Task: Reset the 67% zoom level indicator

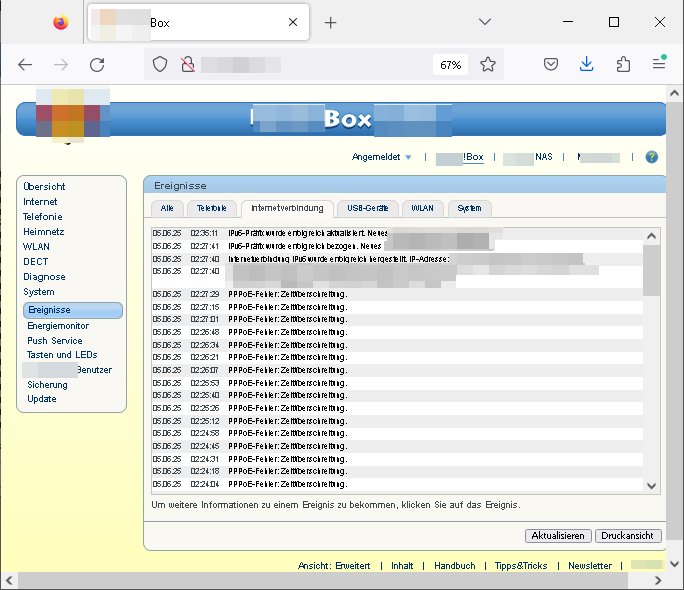Action: [x=449, y=64]
